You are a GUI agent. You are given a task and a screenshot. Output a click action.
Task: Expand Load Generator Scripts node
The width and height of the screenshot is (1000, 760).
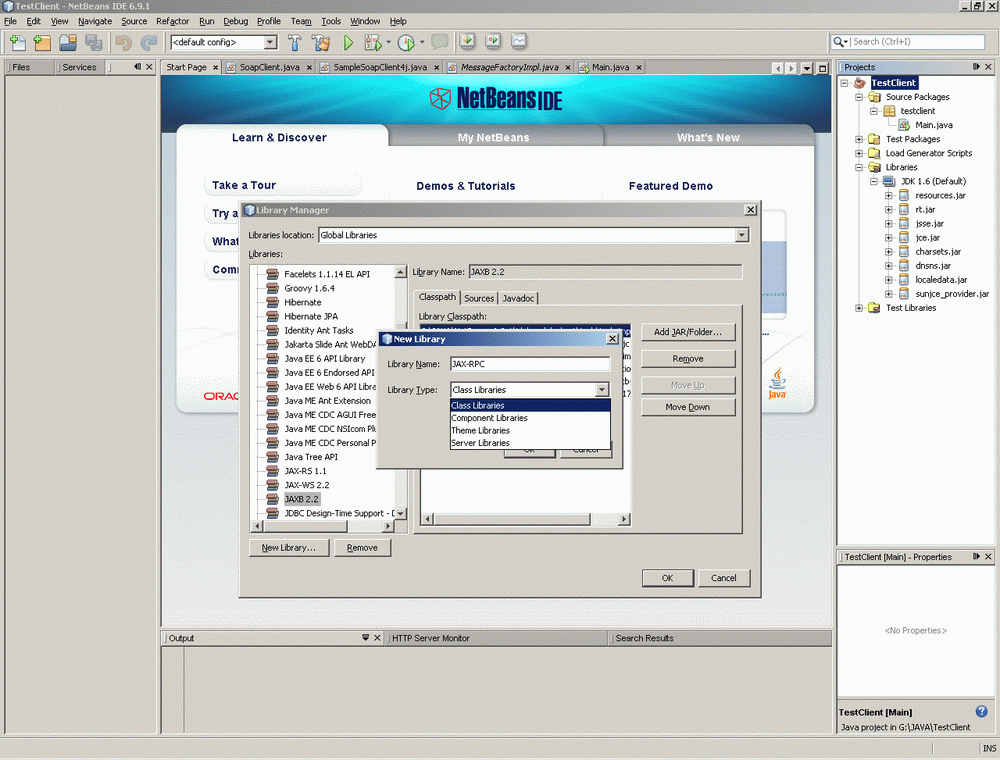click(x=859, y=153)
